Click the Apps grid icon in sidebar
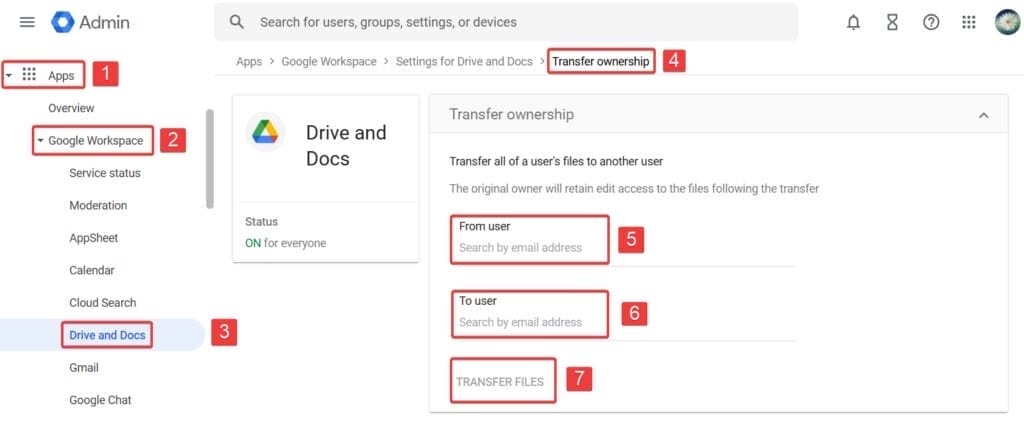Image resolution: width=1024 pixels, height=421 pixels. click(29, 75)
